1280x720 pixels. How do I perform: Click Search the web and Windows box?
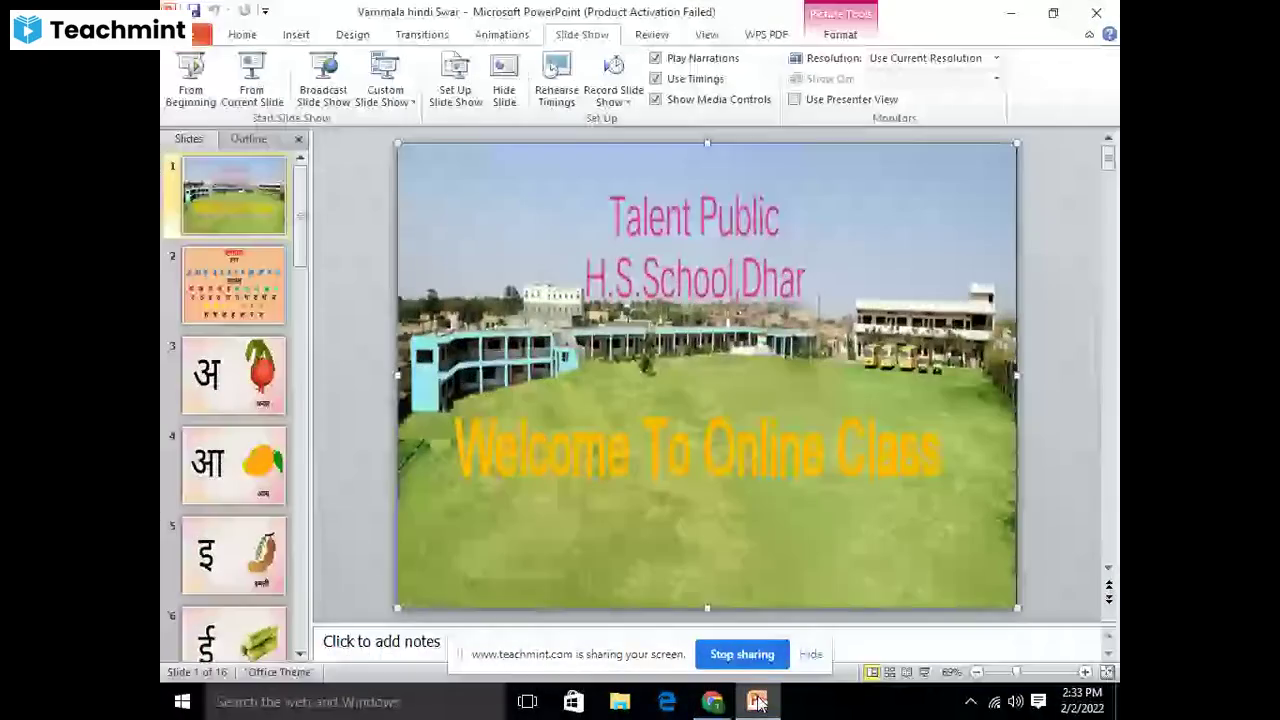pyautogui.click(x=355, y=702)
